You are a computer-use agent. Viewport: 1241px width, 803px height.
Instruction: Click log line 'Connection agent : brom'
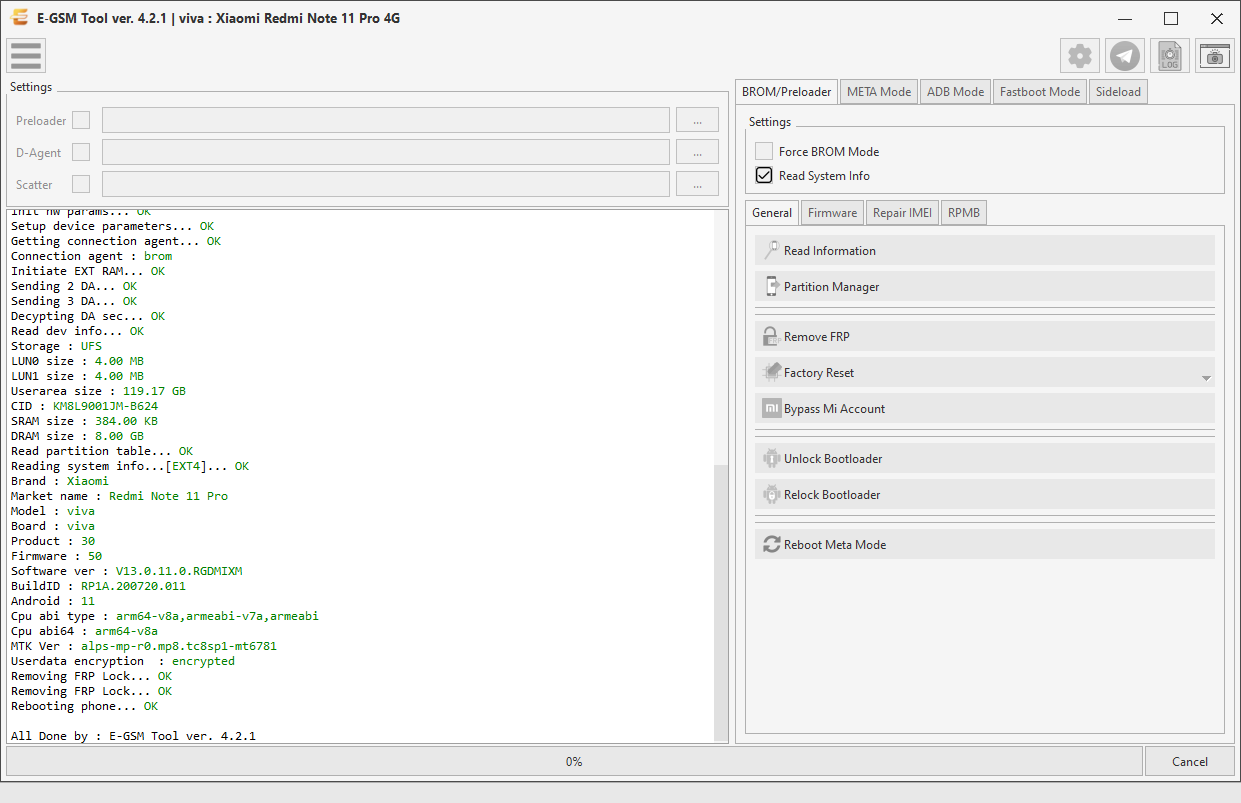click(92, 256)
